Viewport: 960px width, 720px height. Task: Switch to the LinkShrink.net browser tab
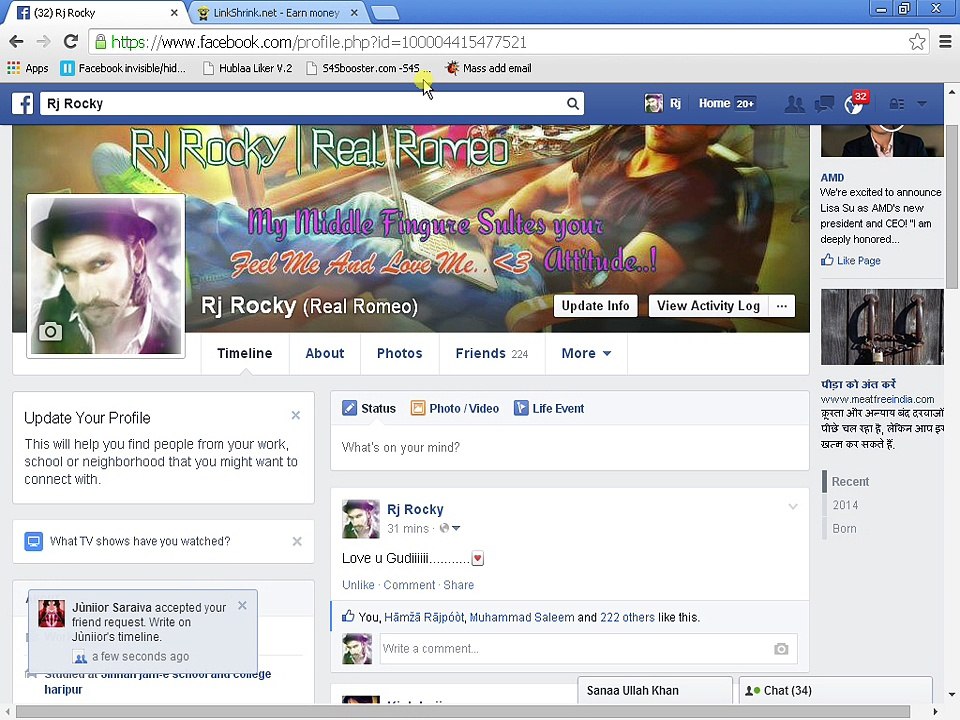(276, 13)
